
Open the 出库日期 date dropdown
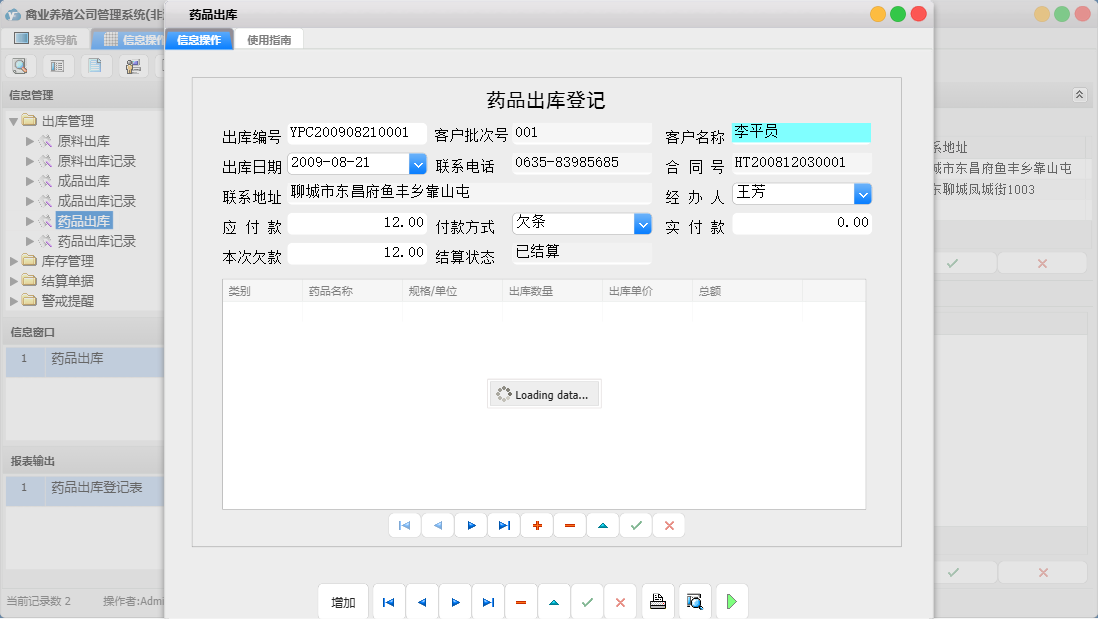click(417, 163)
